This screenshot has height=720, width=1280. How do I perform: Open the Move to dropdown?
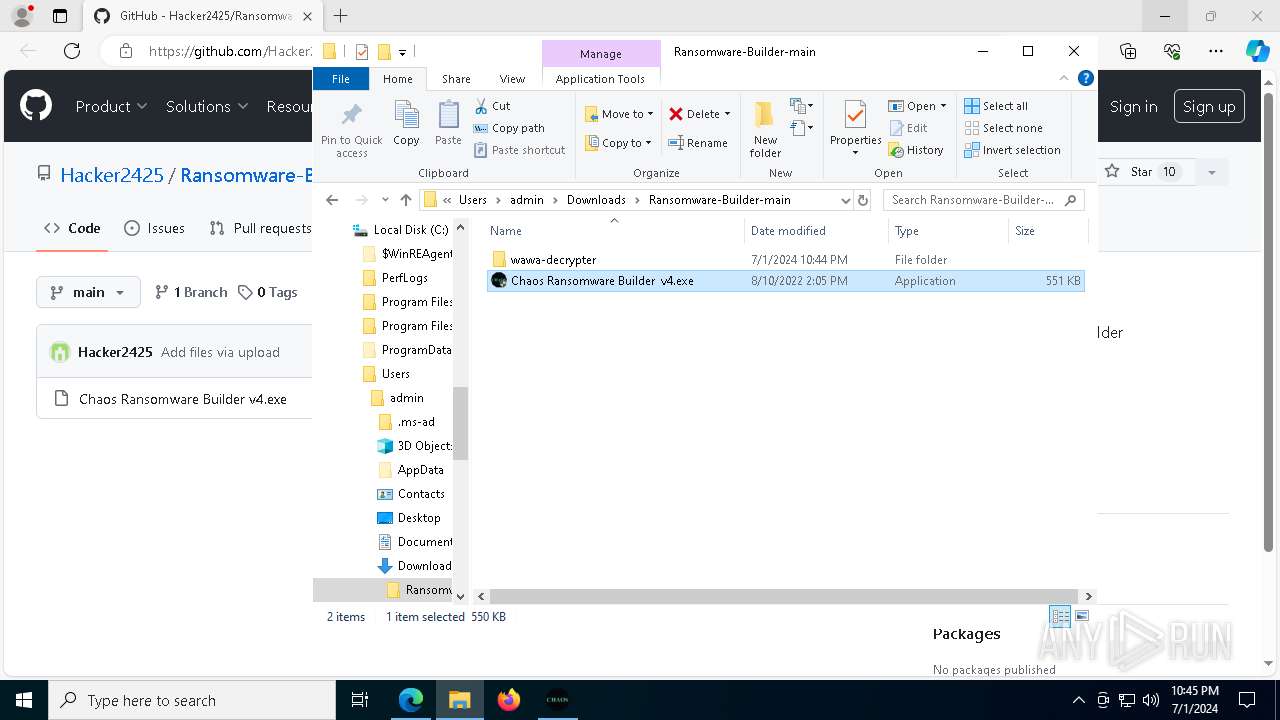[619, 114]
